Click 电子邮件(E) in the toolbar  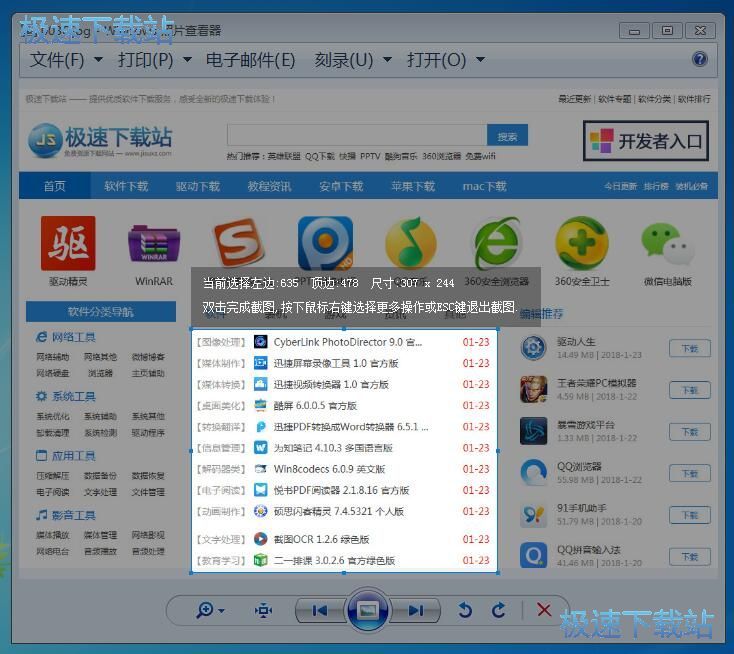coord(250,60)
